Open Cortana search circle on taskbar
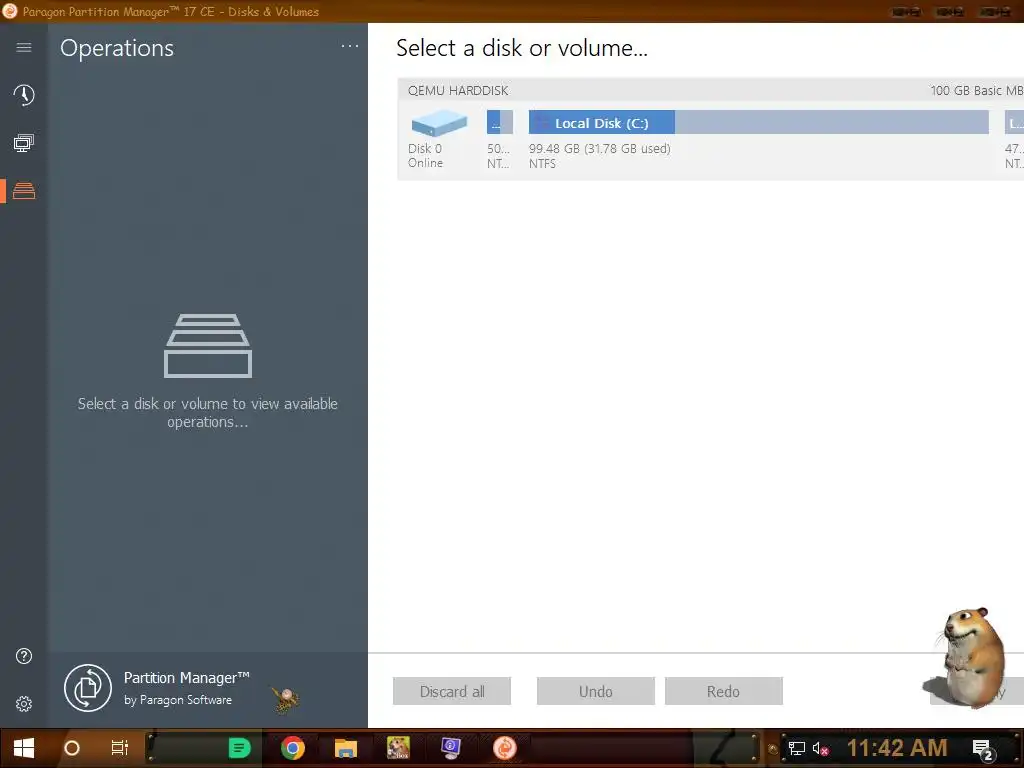Viewport: 1024px width, 768px height. (x=72, y=748)
